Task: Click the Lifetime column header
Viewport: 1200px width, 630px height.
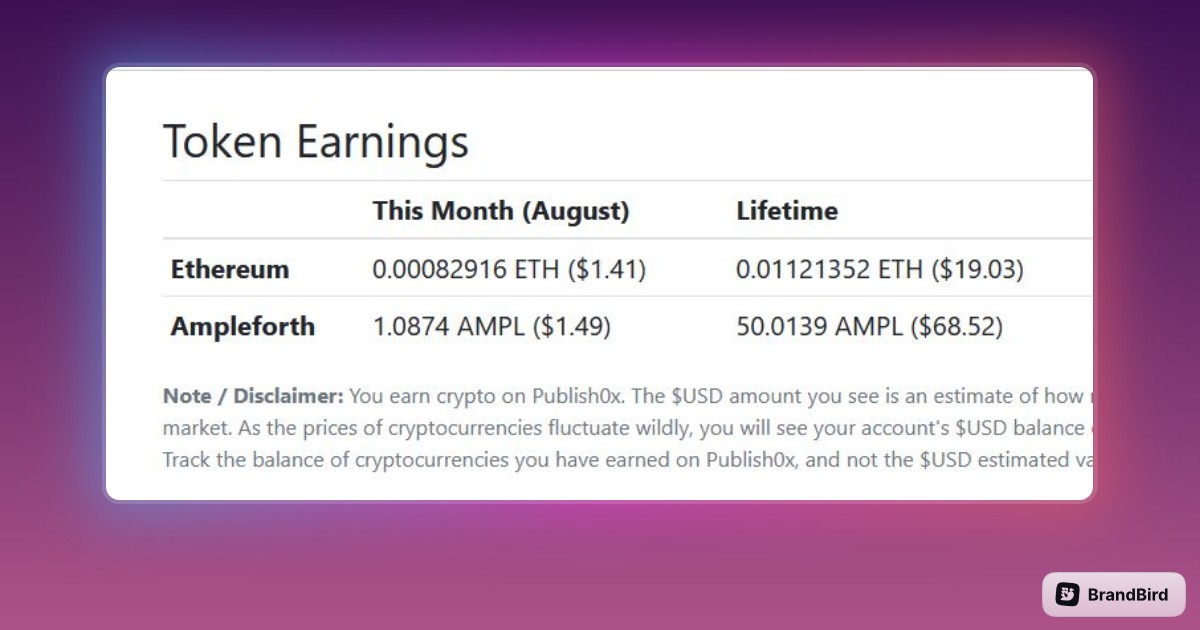Action: (787, 211)
